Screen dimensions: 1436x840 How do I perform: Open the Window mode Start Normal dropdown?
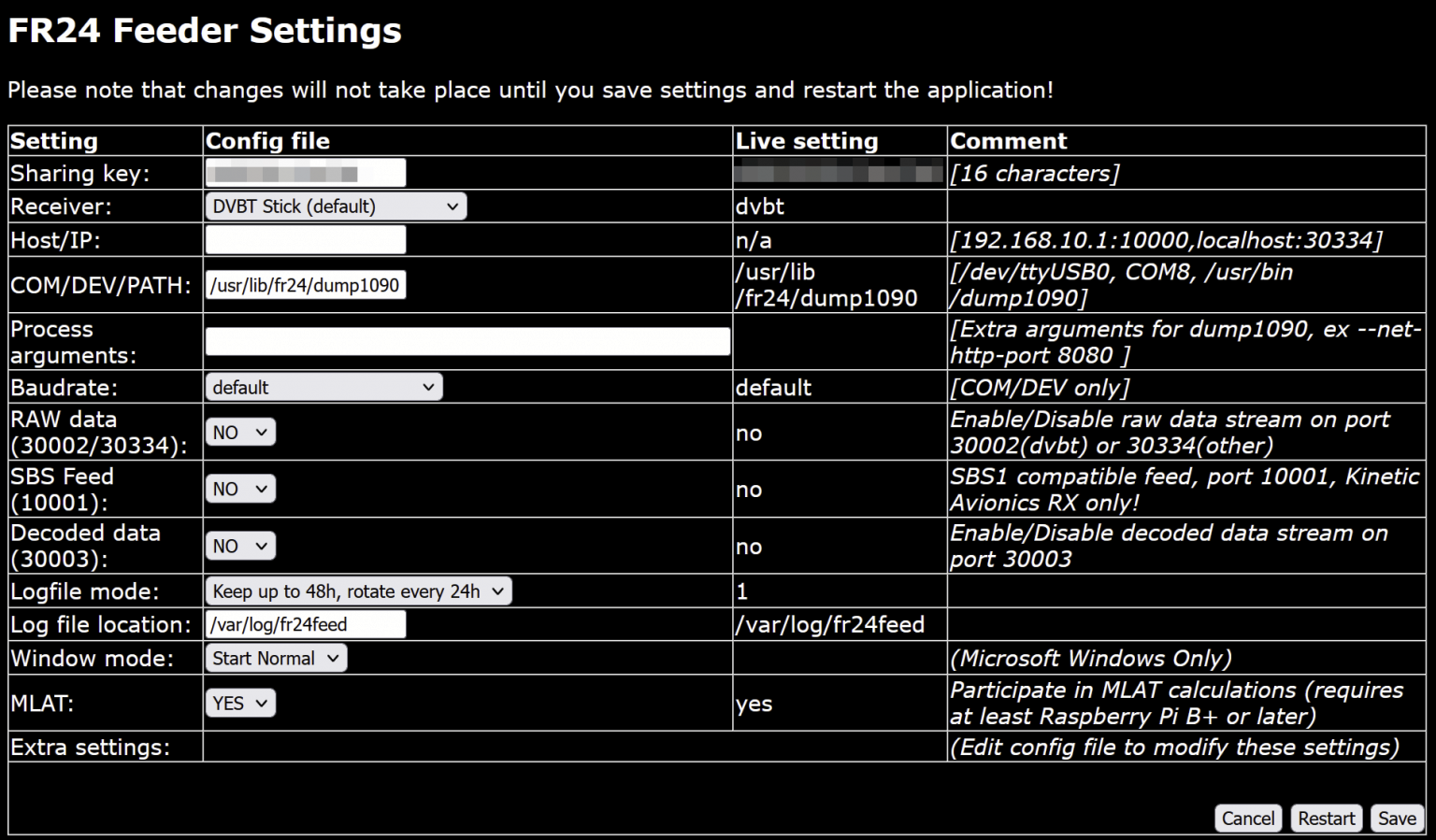[276, 658]
